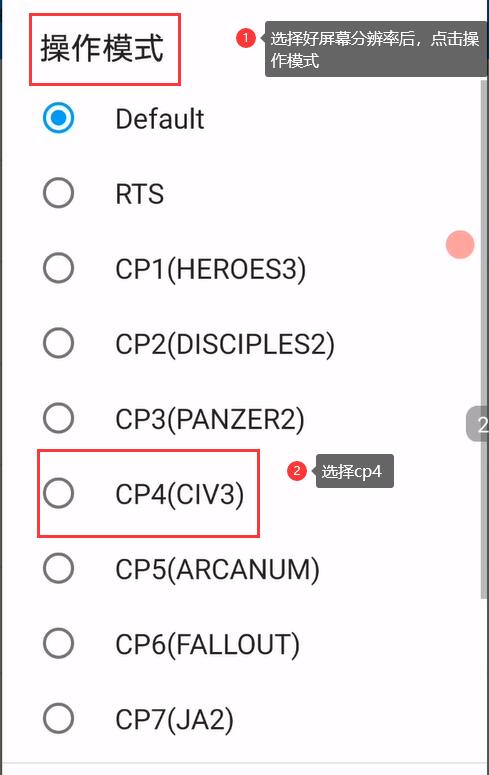The height and width of the screenshot is (775, 489).
Task: Click the Default option label text
Action: click(160, 119)
